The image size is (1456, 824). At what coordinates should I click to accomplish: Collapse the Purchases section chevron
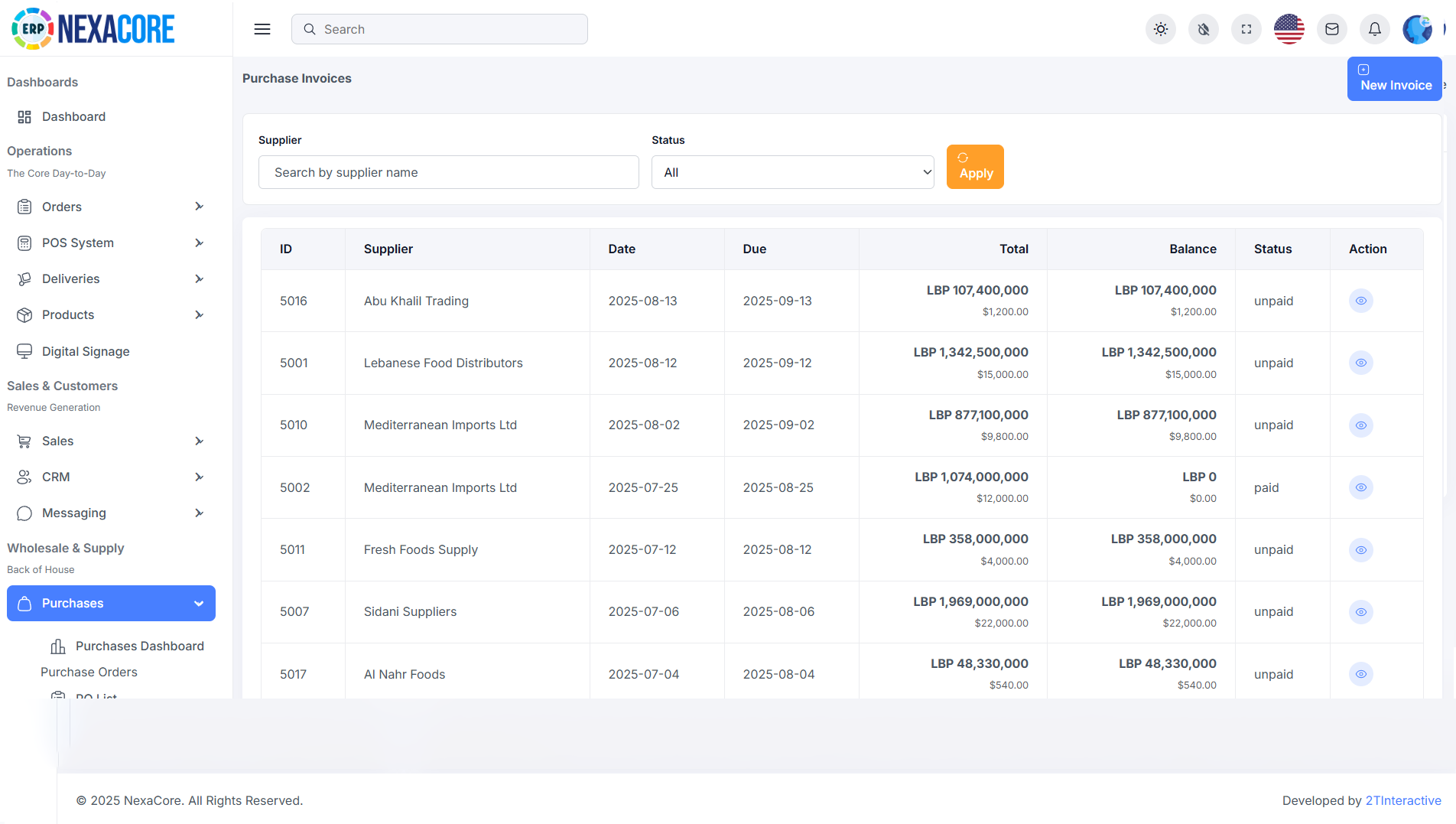(200, 603)
